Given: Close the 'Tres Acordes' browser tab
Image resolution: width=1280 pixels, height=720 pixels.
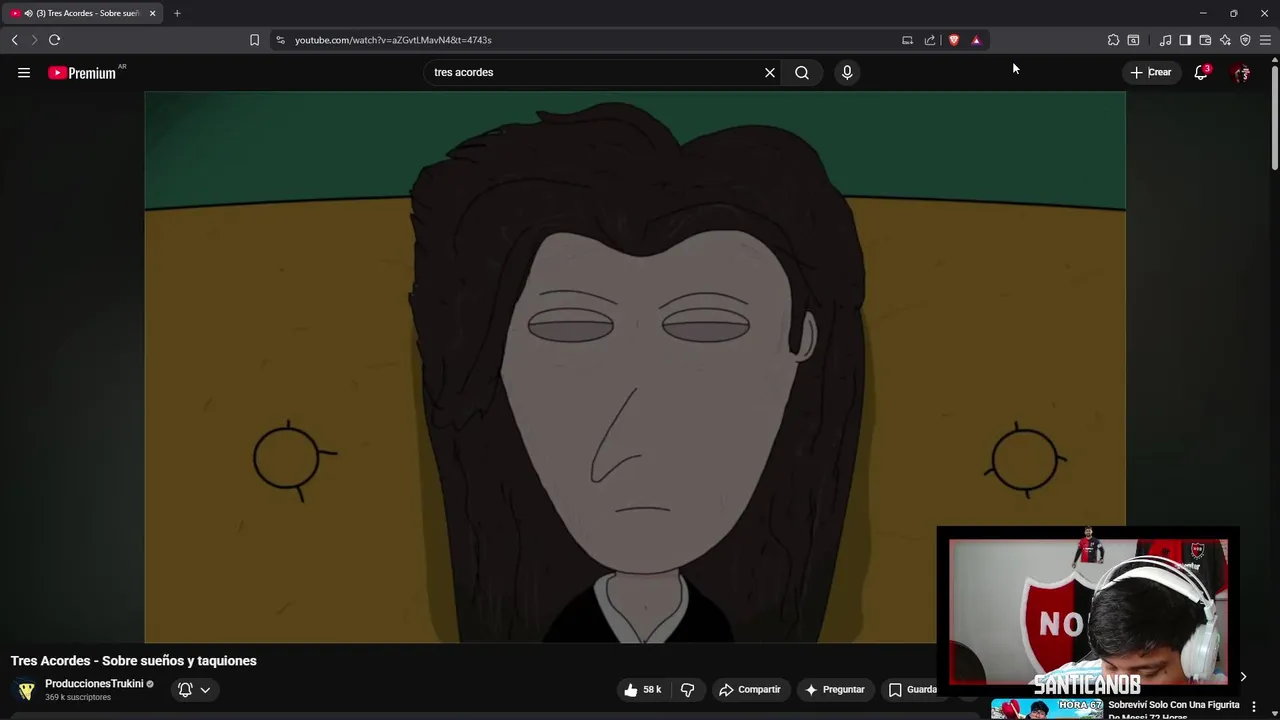Looking at the screenshot, I should (x=152, y=13).
